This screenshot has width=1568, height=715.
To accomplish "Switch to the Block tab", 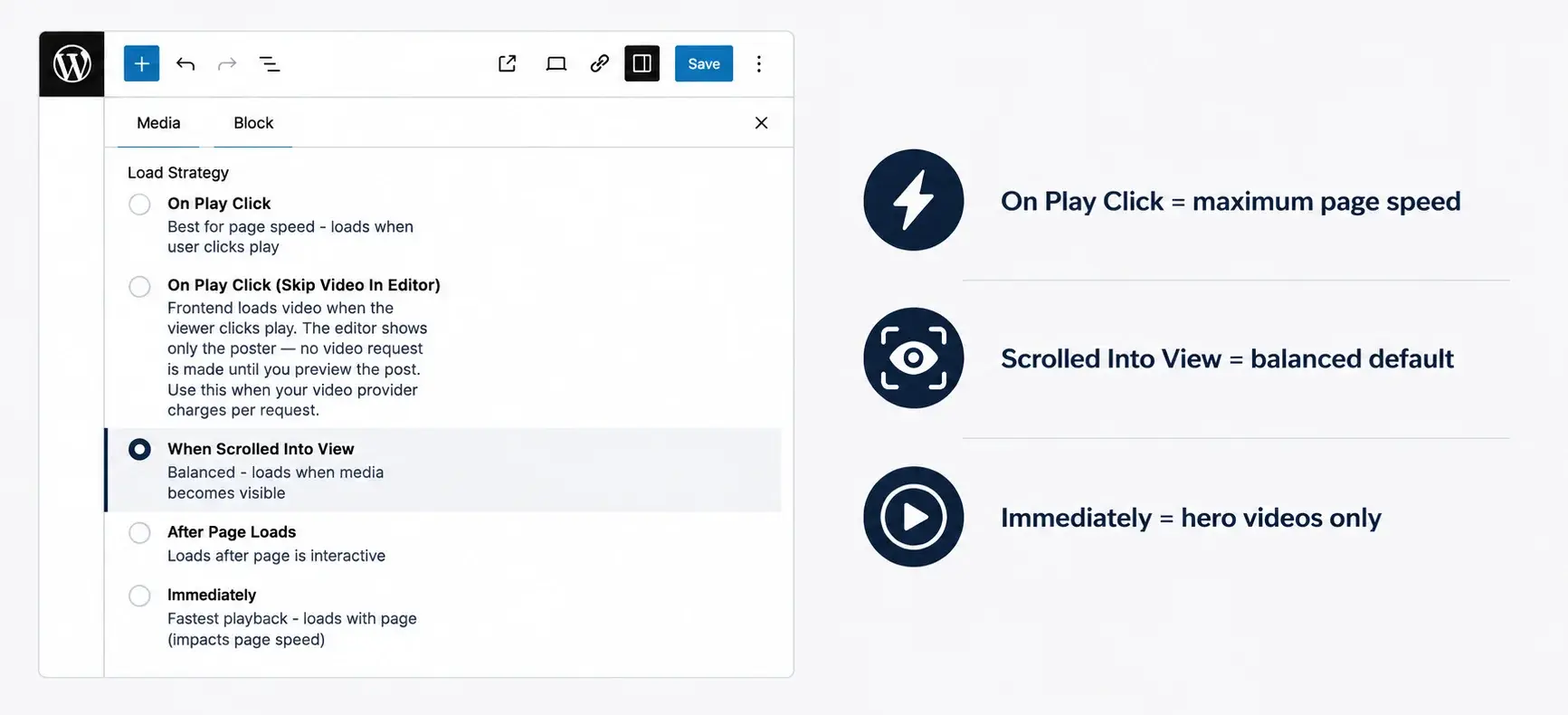I will point(253,123).
